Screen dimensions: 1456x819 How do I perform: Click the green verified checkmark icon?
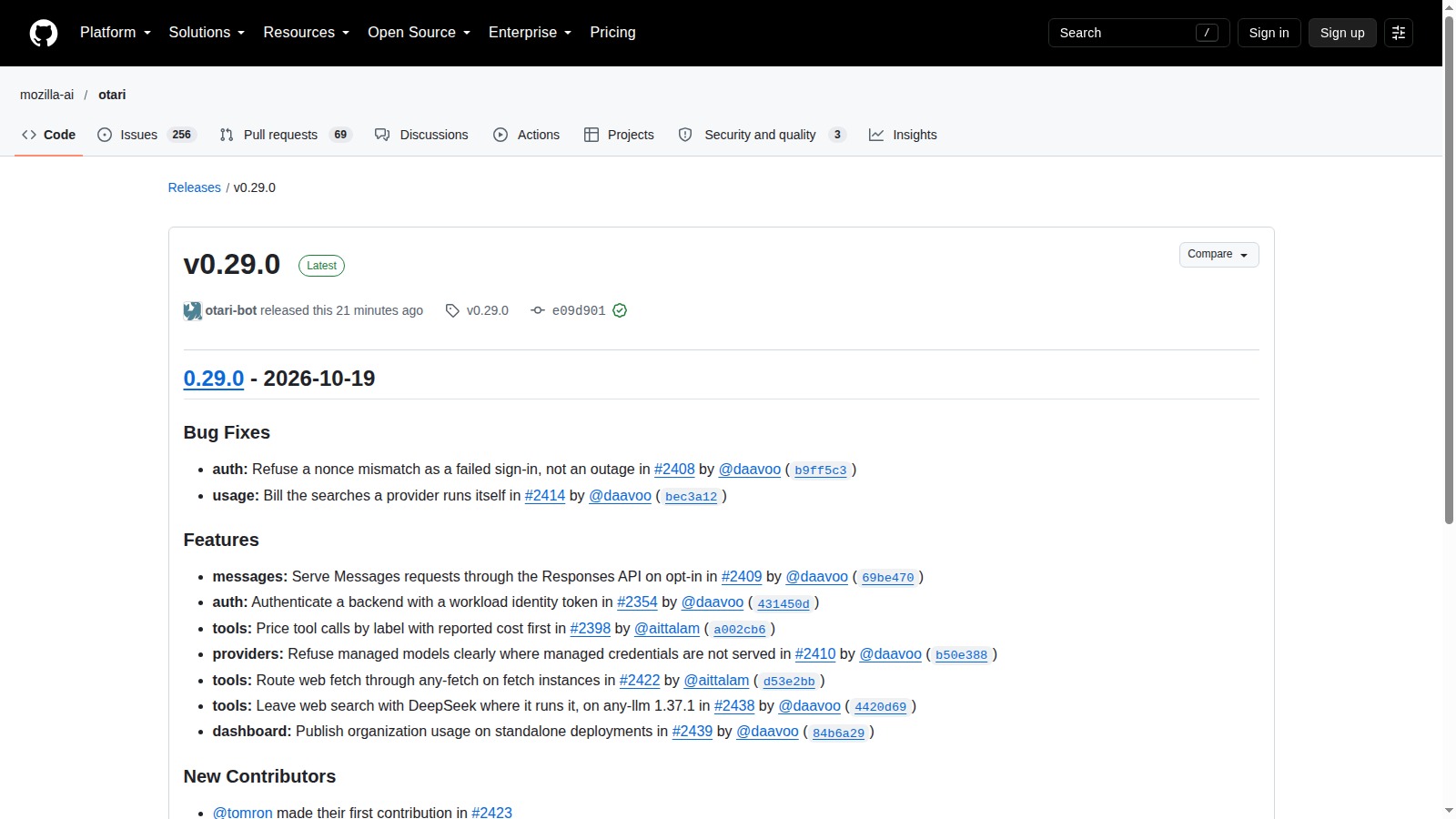pos(620,310)
